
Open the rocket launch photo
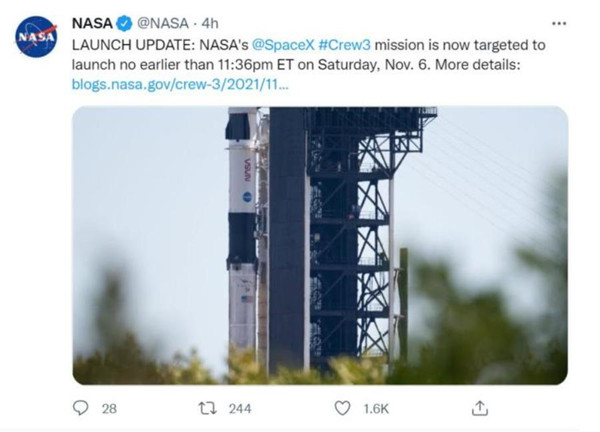coord(320,245)
